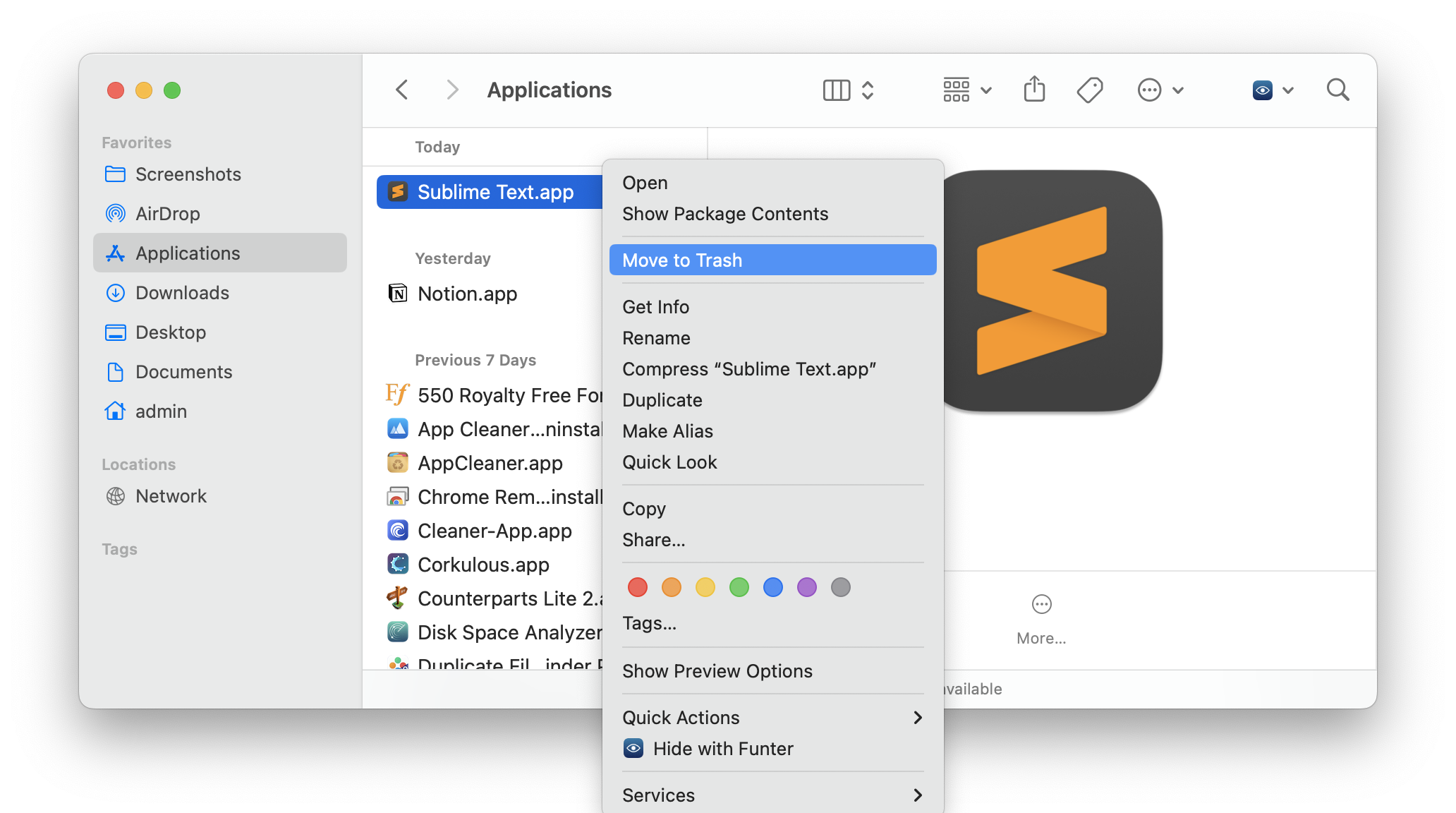Click the Tag toolbar icon
This screenshot has height=813, width=1456.
click(1090, 90)
